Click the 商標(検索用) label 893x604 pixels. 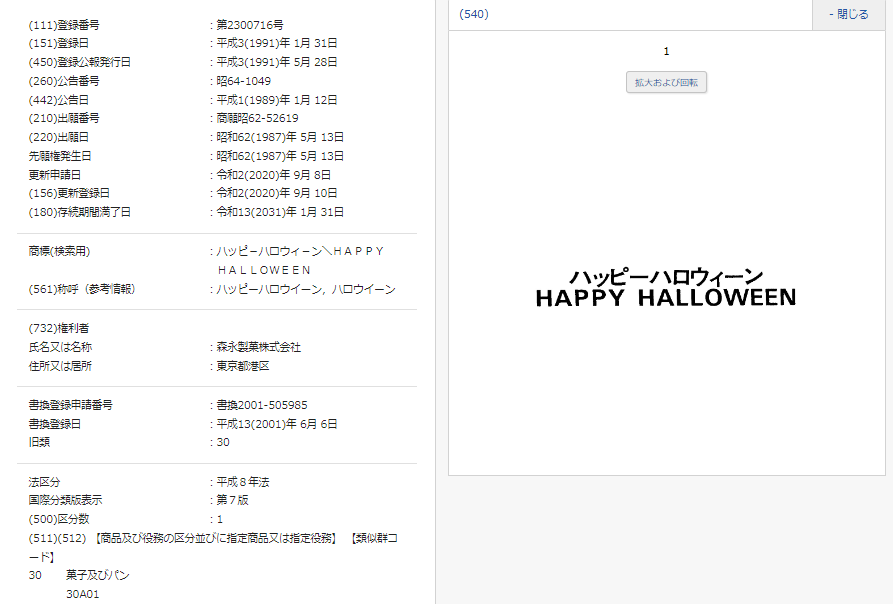coord(59,251)
